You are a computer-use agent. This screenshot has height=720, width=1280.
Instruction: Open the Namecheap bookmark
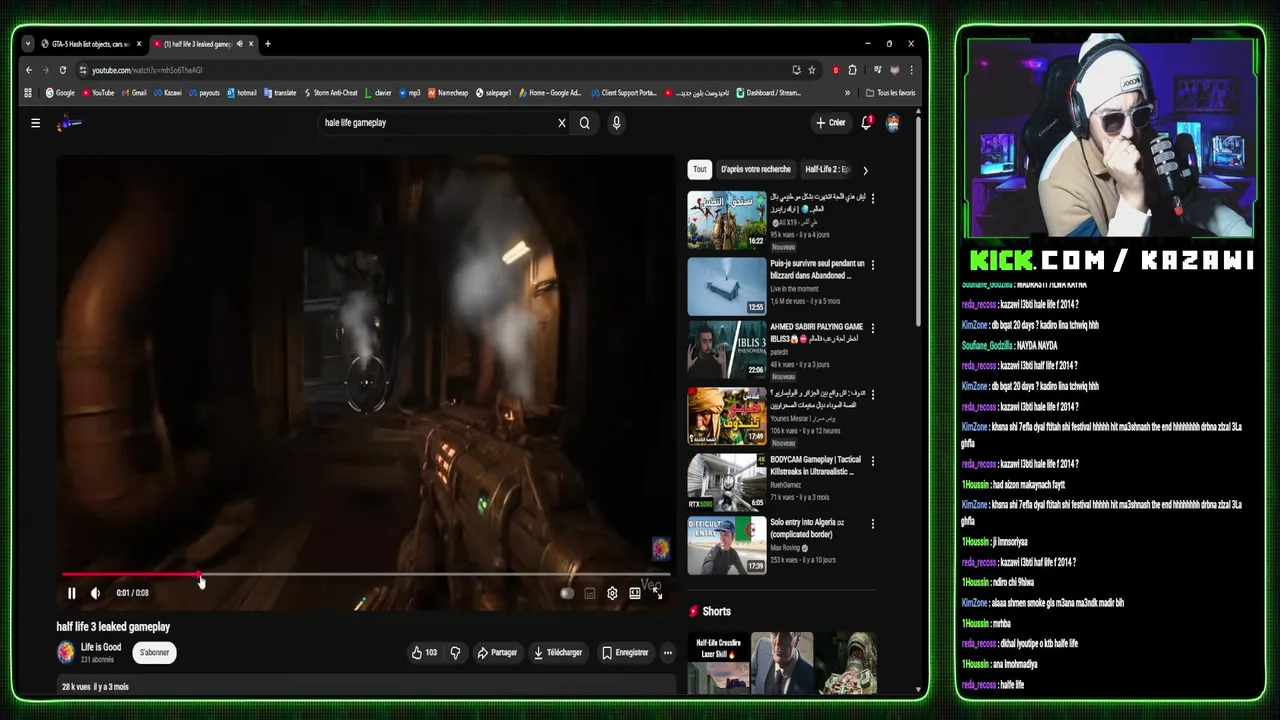point(448,93)
